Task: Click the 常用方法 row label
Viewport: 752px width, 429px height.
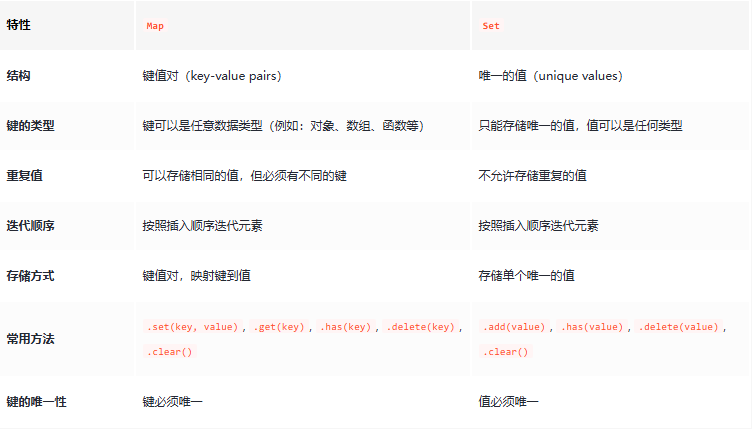Action: (x=31, y=339)
